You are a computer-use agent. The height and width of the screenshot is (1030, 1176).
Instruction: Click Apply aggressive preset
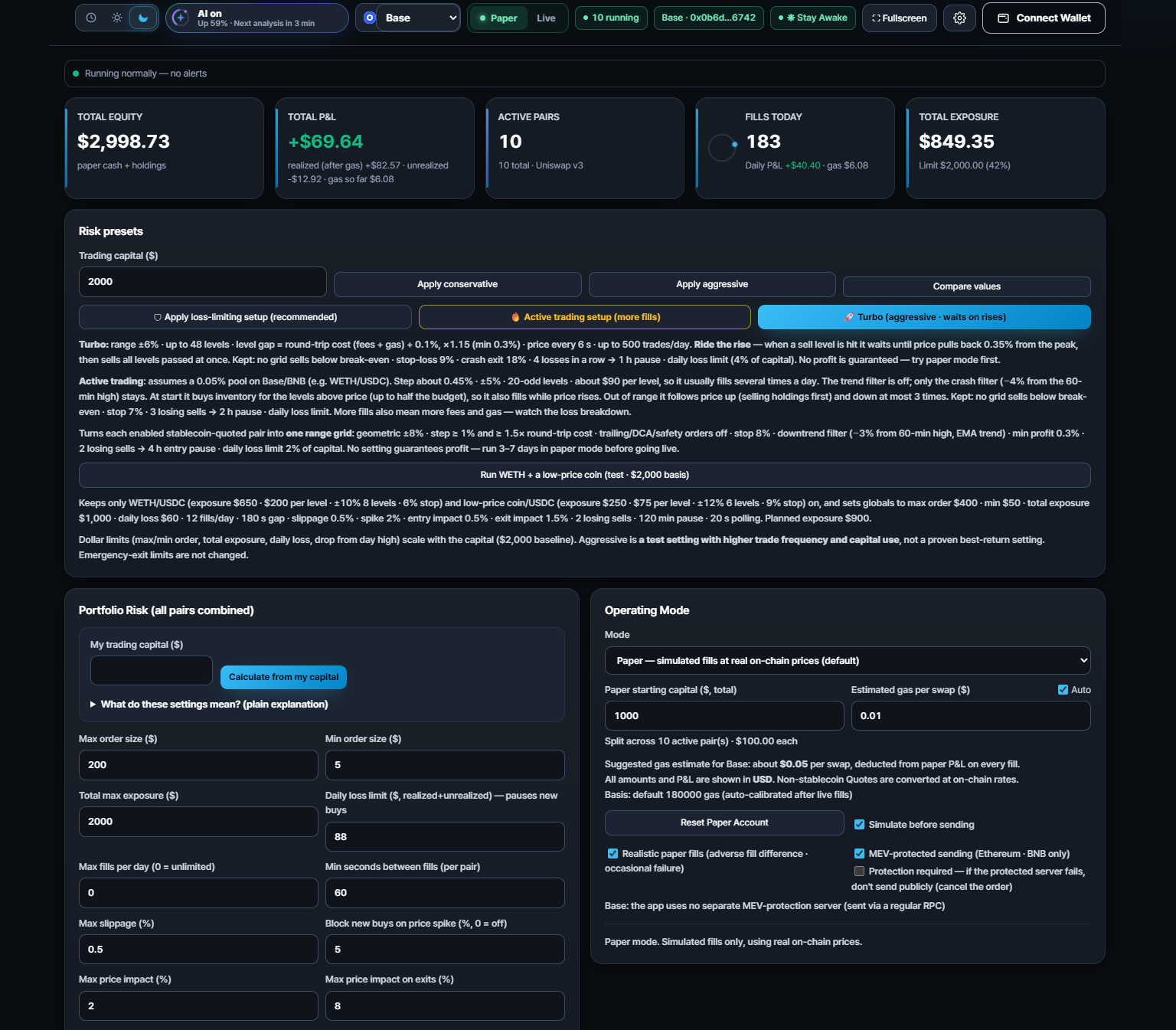pos(712,284)
